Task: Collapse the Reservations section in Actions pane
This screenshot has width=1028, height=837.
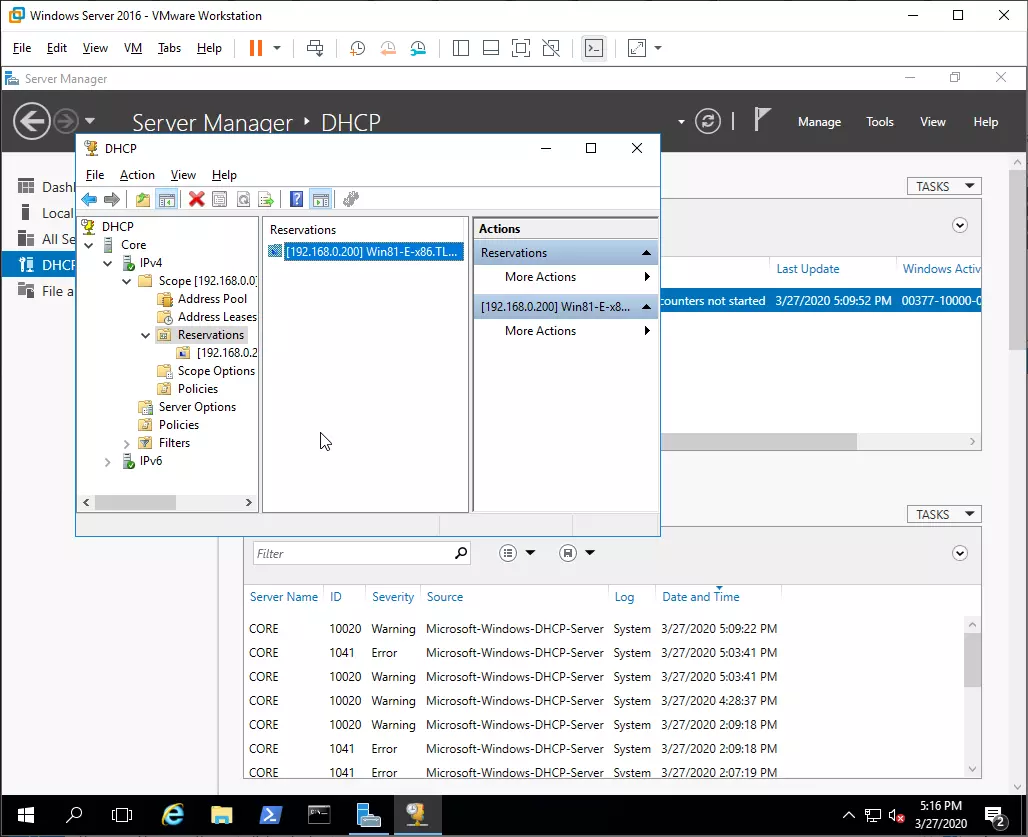Action: pyautogui.click(x=646, y=253)
